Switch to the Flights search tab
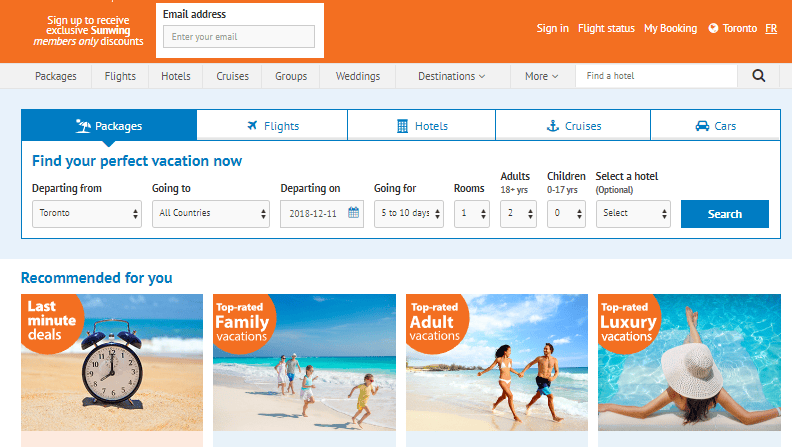 pyautogui.click(x=272, y=125)
